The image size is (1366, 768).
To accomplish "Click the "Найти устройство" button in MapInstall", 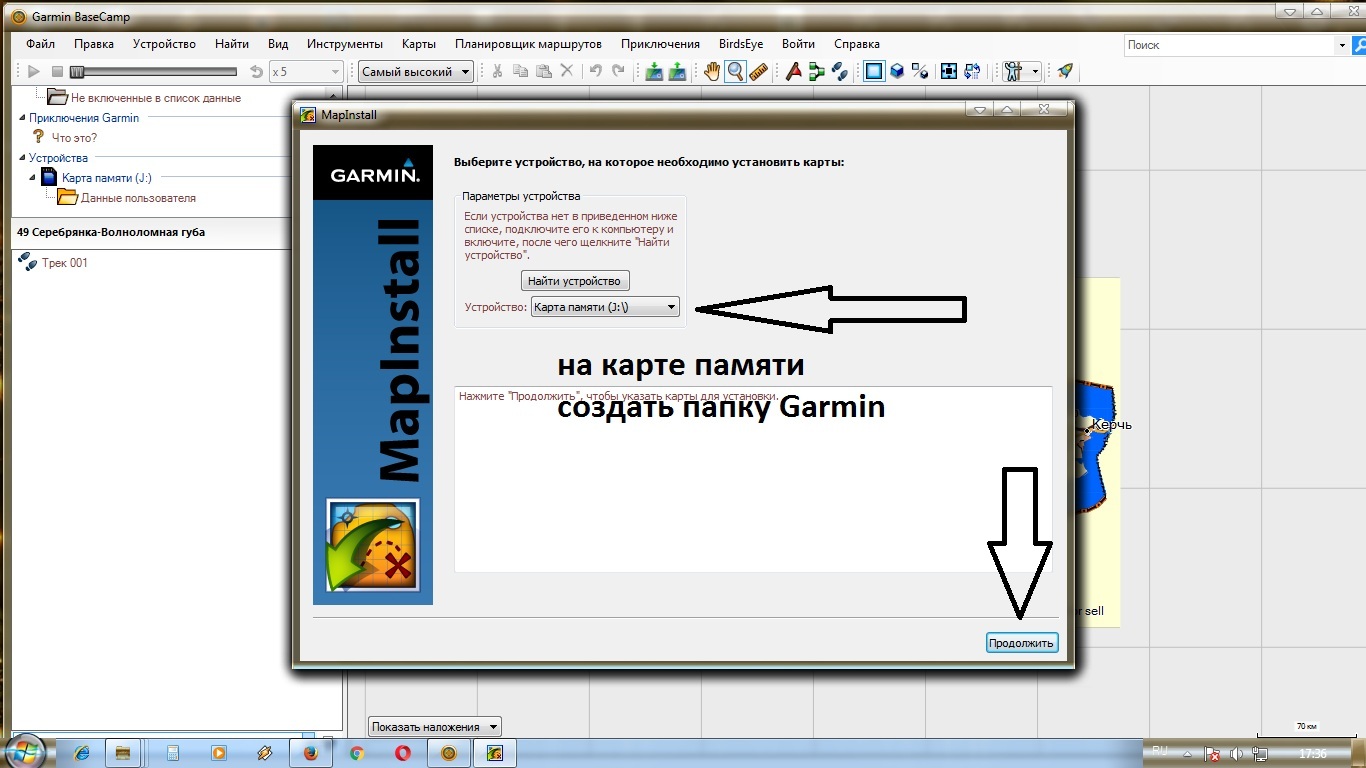I will click(575, 281).
